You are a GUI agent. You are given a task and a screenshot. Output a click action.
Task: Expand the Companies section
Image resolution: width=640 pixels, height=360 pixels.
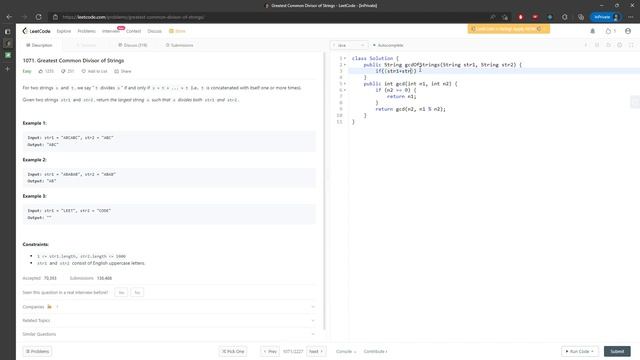point(169,307)
